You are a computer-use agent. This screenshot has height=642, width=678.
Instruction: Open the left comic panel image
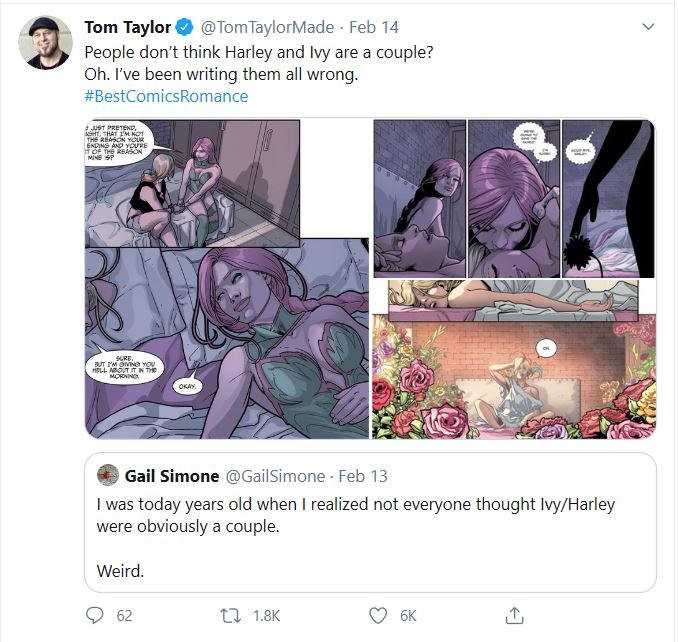tap(227, 279)
